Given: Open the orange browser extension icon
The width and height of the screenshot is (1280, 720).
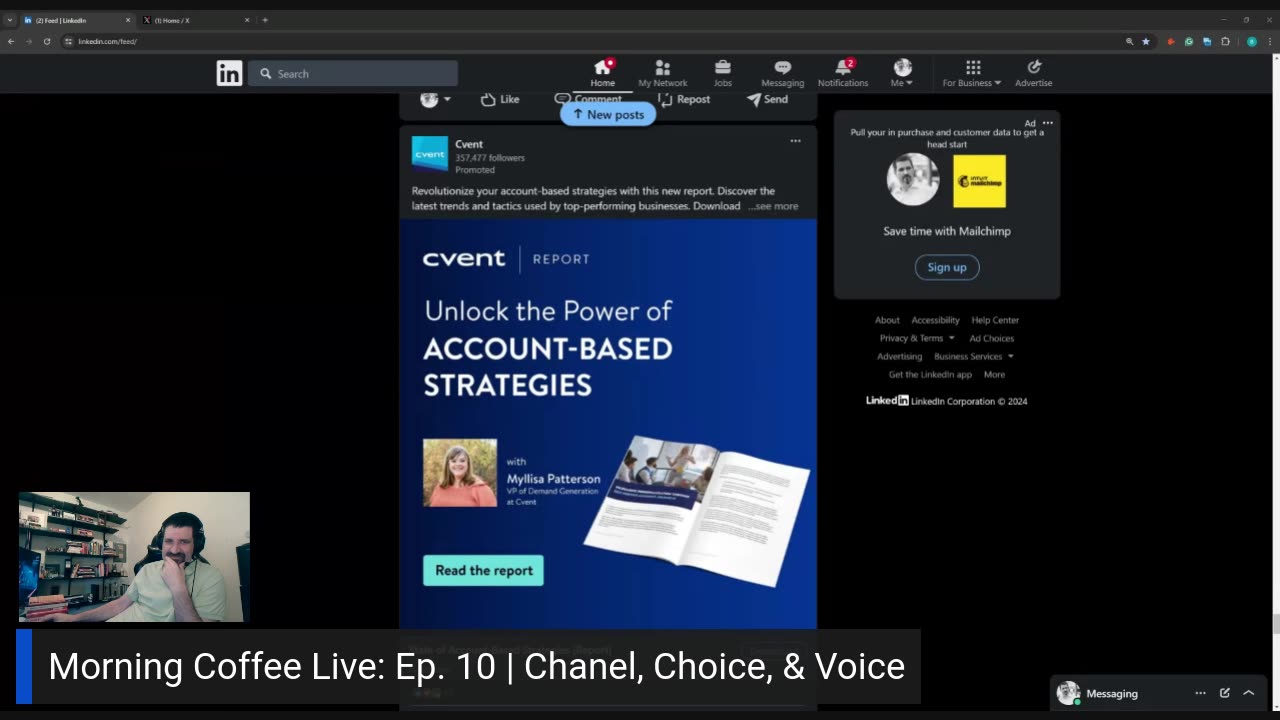Looking at the screenshot, I should point(1171,41).
